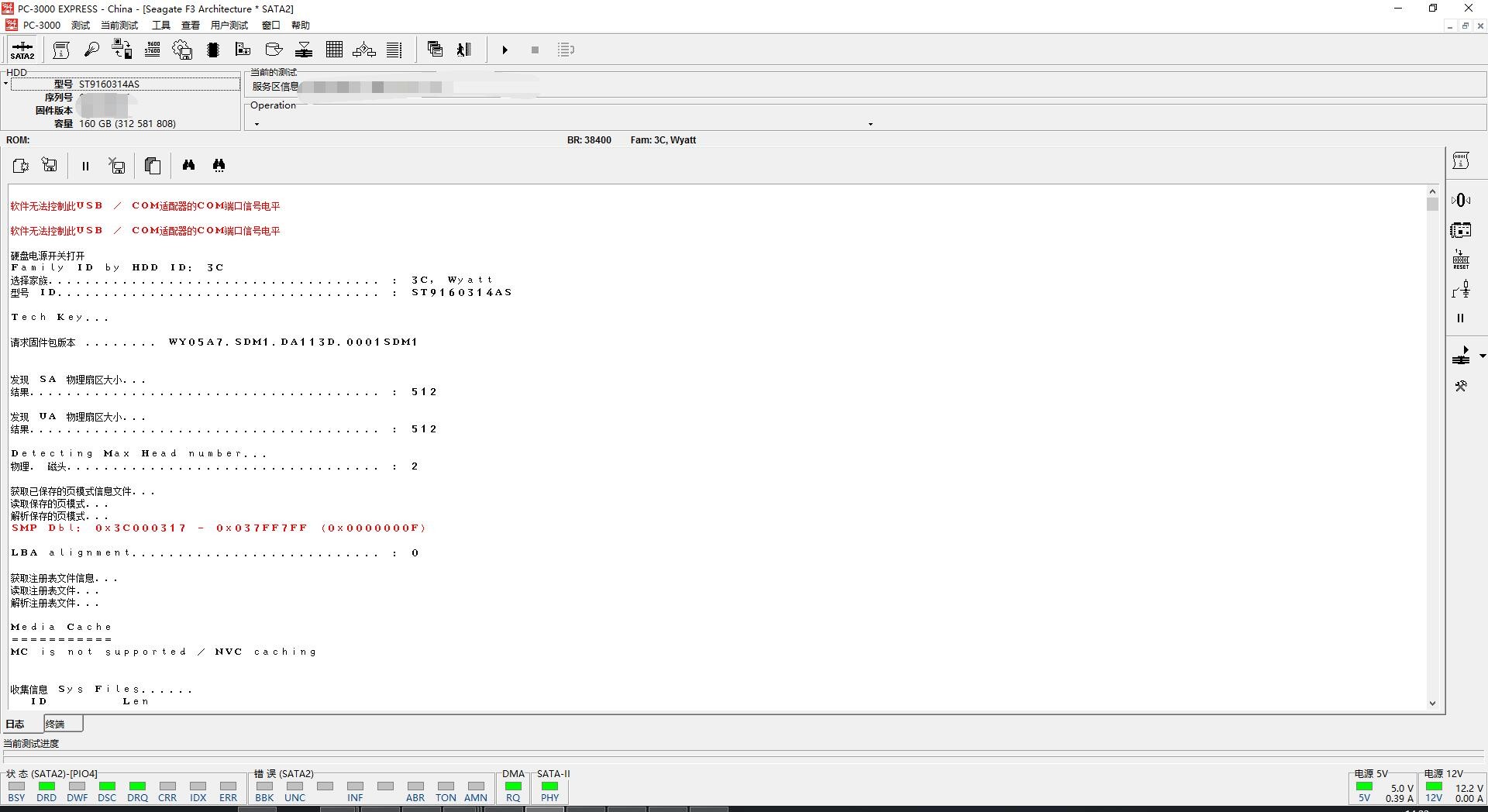Click the light bulb toolbar icon
This screenshot has width=1488, height=812.
click(x=91, y=50)
